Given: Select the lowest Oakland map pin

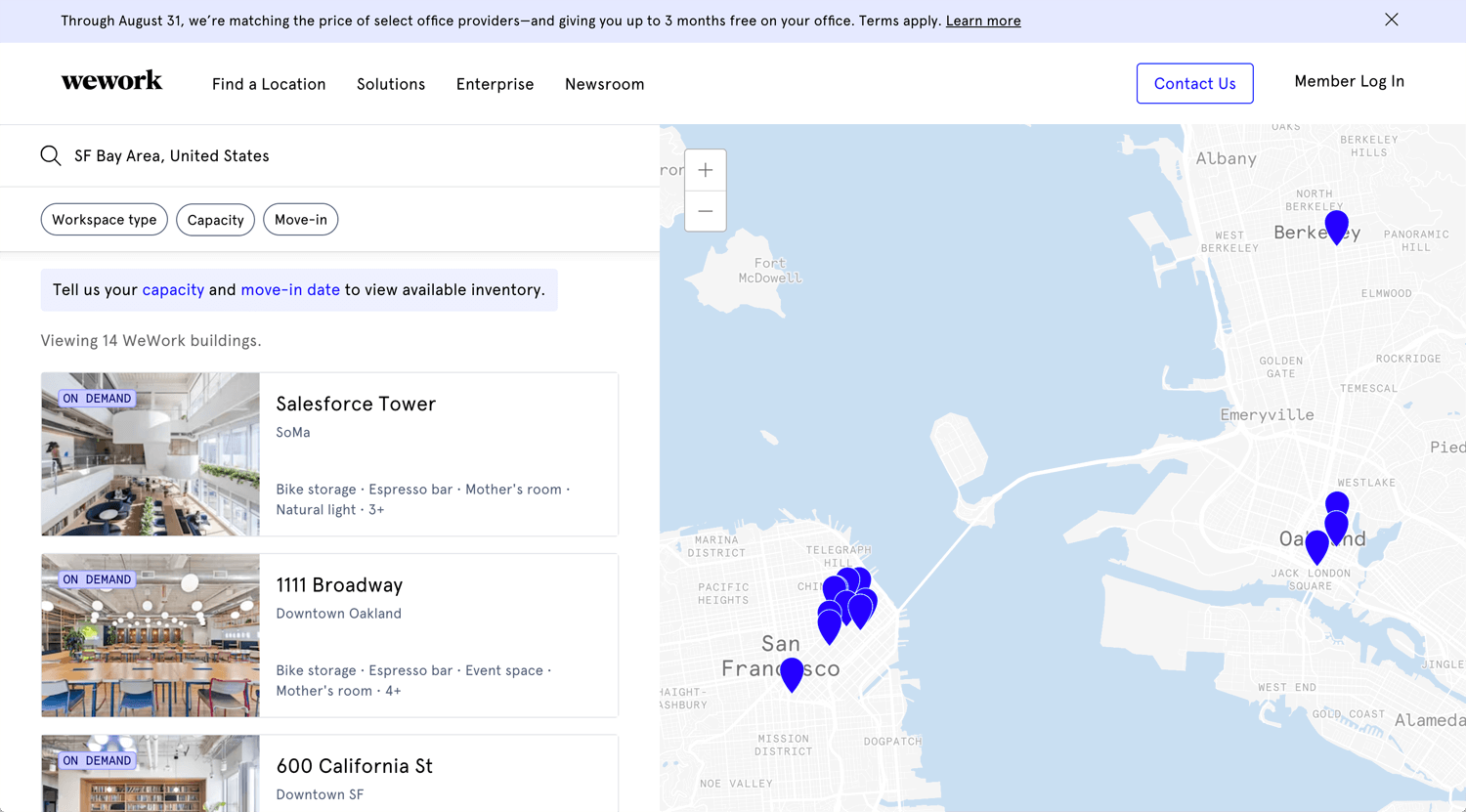Looking at the screenshot, I should pos(1316,546).
